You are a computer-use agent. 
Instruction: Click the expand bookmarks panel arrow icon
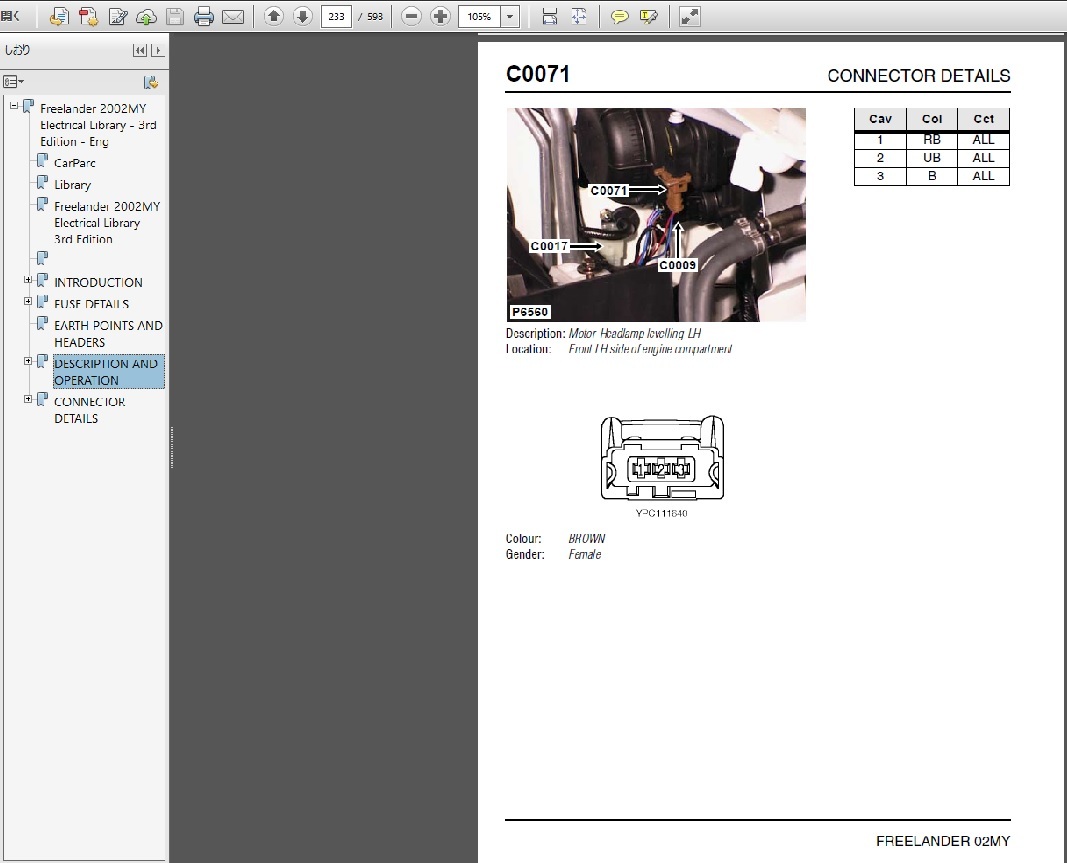point(157,50)
